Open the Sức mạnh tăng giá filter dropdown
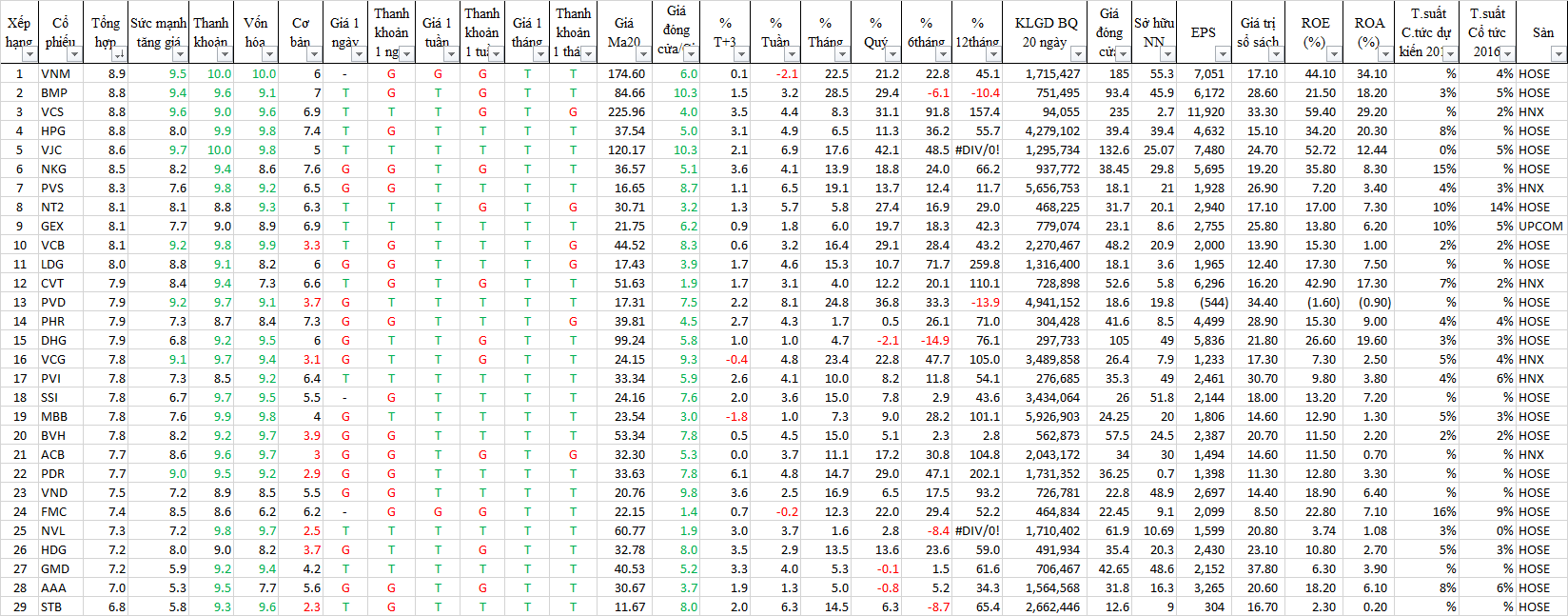The height and width of the screenshot is (616, 1568). pyautogui.click(x=181, y=54)
